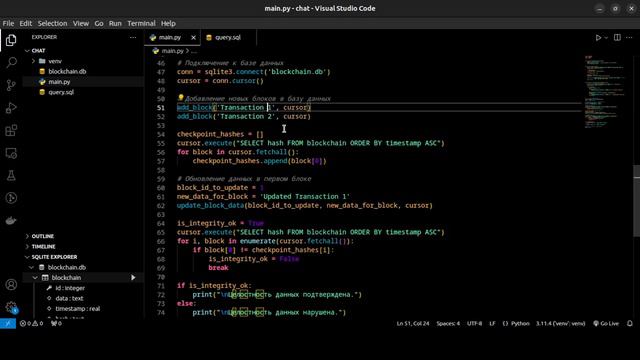640x360 pixels.
Task: Change indentation via Spaces: 4
Action: click(x=448, y=324)
